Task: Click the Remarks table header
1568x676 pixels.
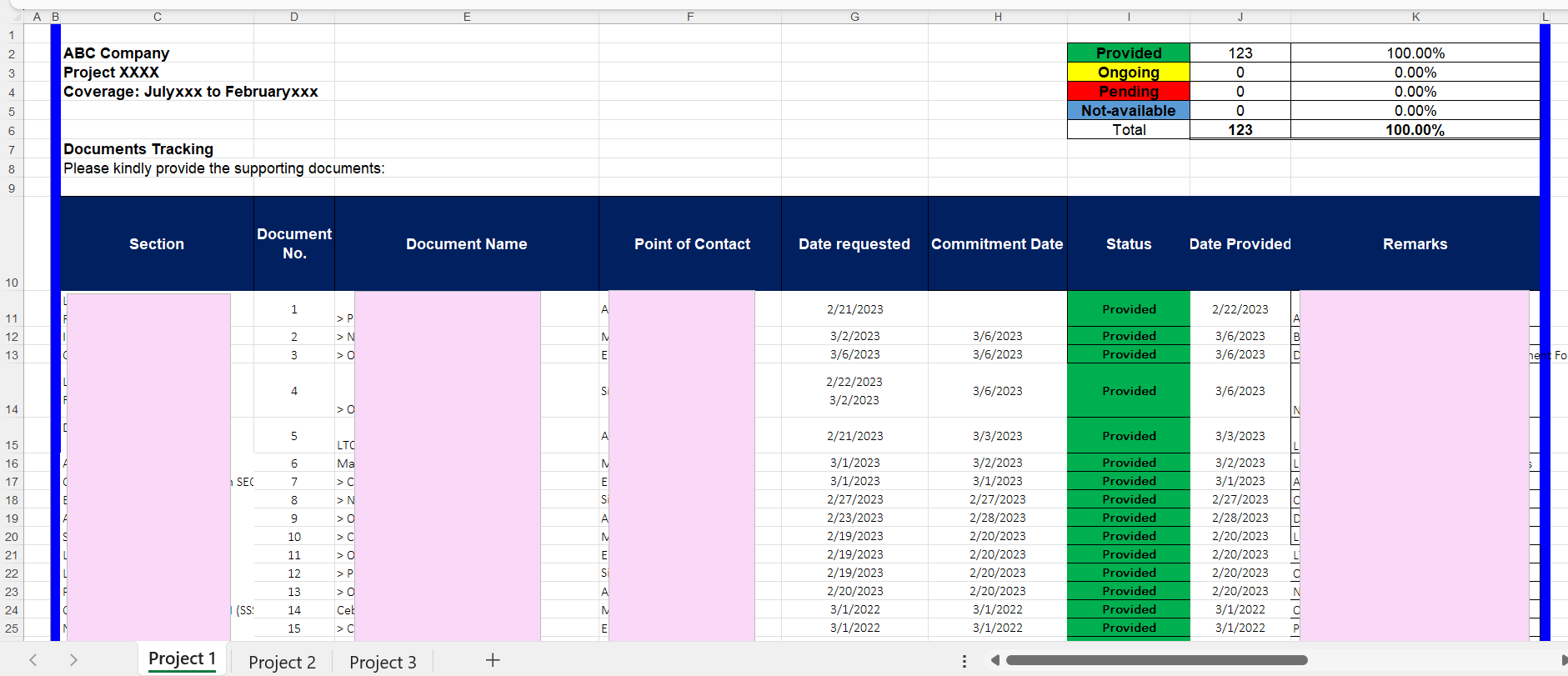Action: 1415,243
